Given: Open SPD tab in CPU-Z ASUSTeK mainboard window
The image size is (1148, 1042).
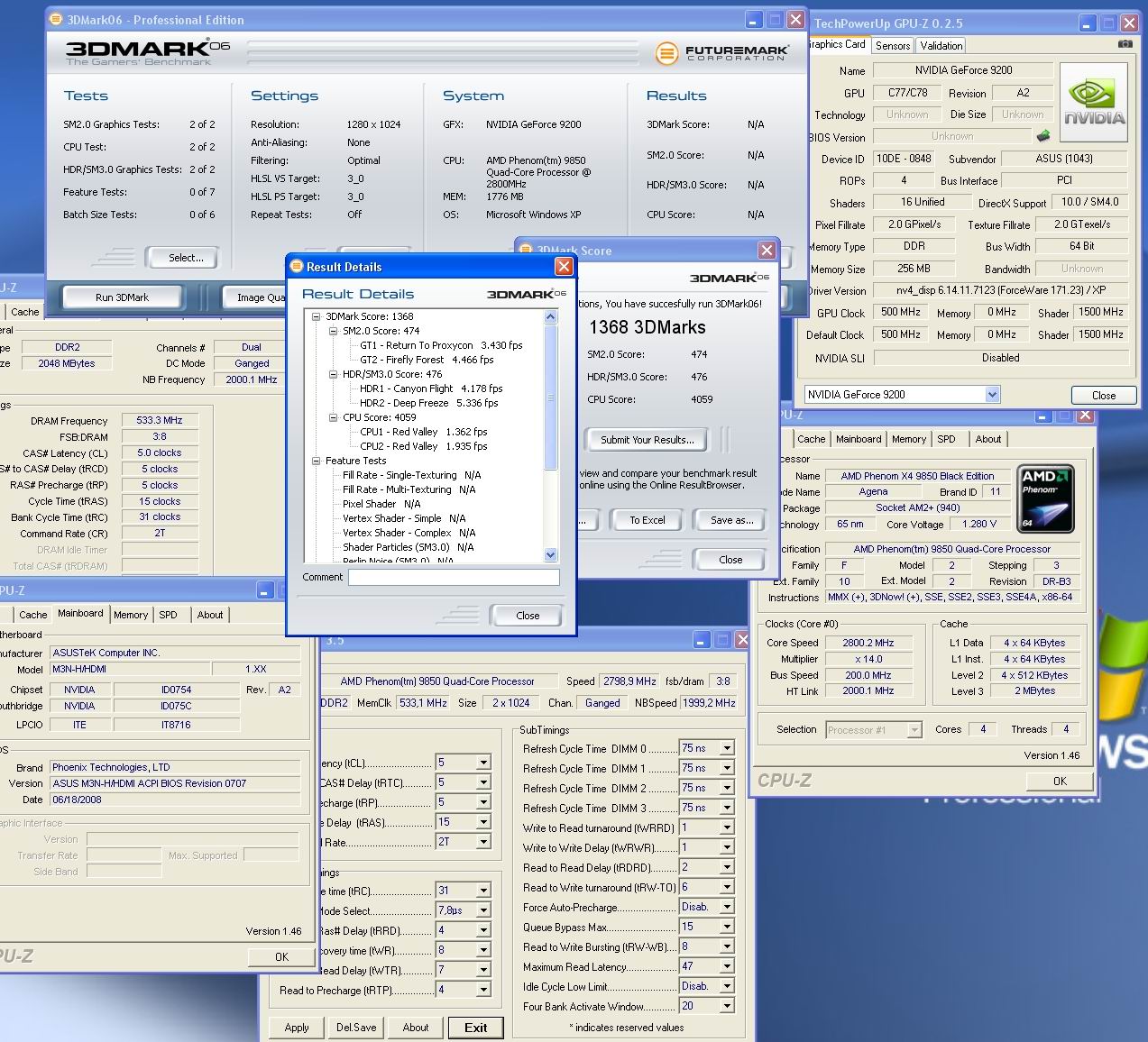Looking at the screenshot, I should [x=169, y=615].
